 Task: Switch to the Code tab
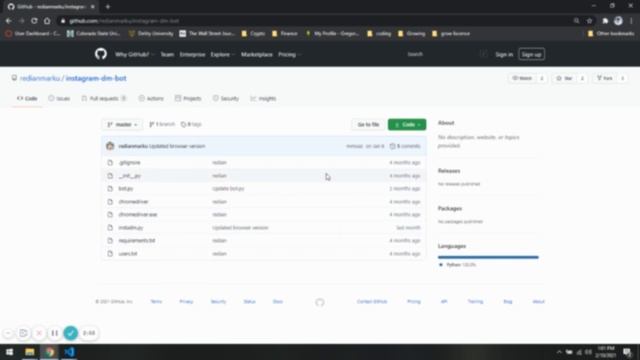click(x=27, y=98)
